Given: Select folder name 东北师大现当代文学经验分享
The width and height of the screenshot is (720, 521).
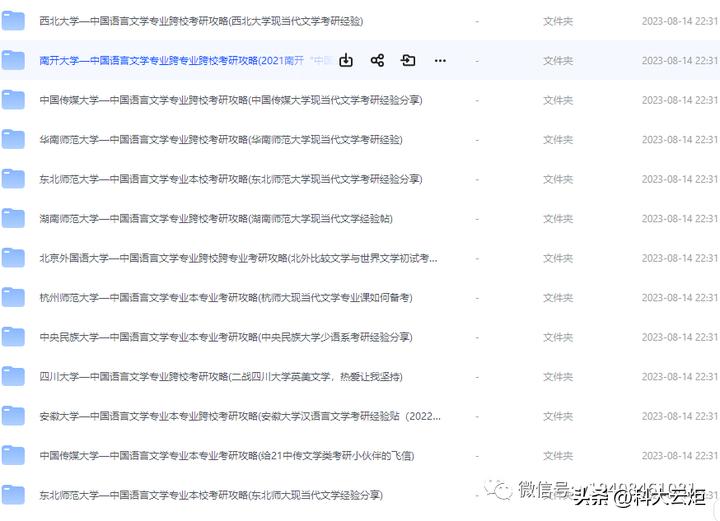Looking at the screenshot, I should click(x=211, y=495).
